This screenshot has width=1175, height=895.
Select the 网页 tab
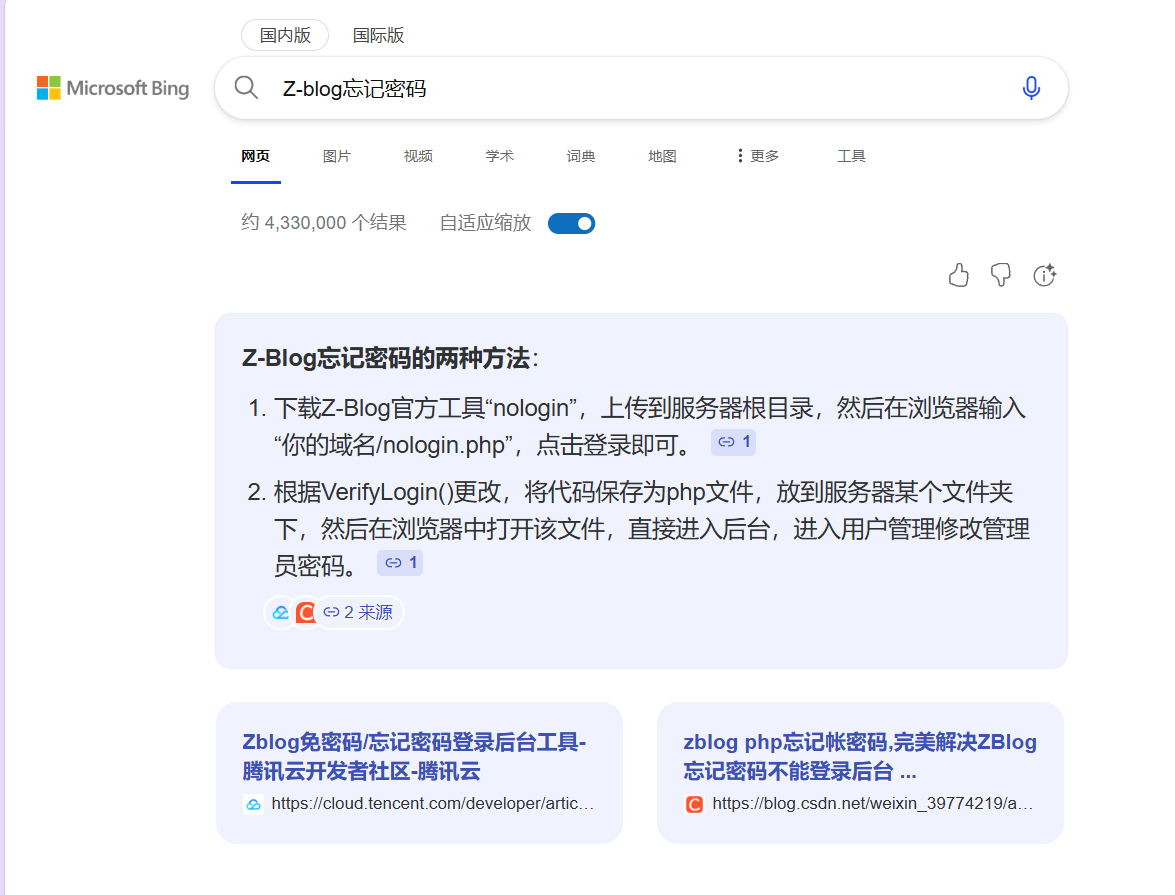256,156
